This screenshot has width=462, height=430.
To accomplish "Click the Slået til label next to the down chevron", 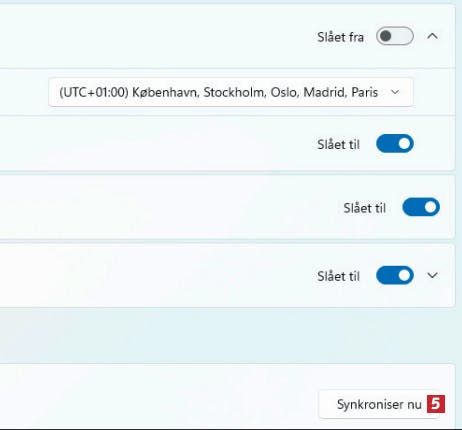I will [338, 276].
